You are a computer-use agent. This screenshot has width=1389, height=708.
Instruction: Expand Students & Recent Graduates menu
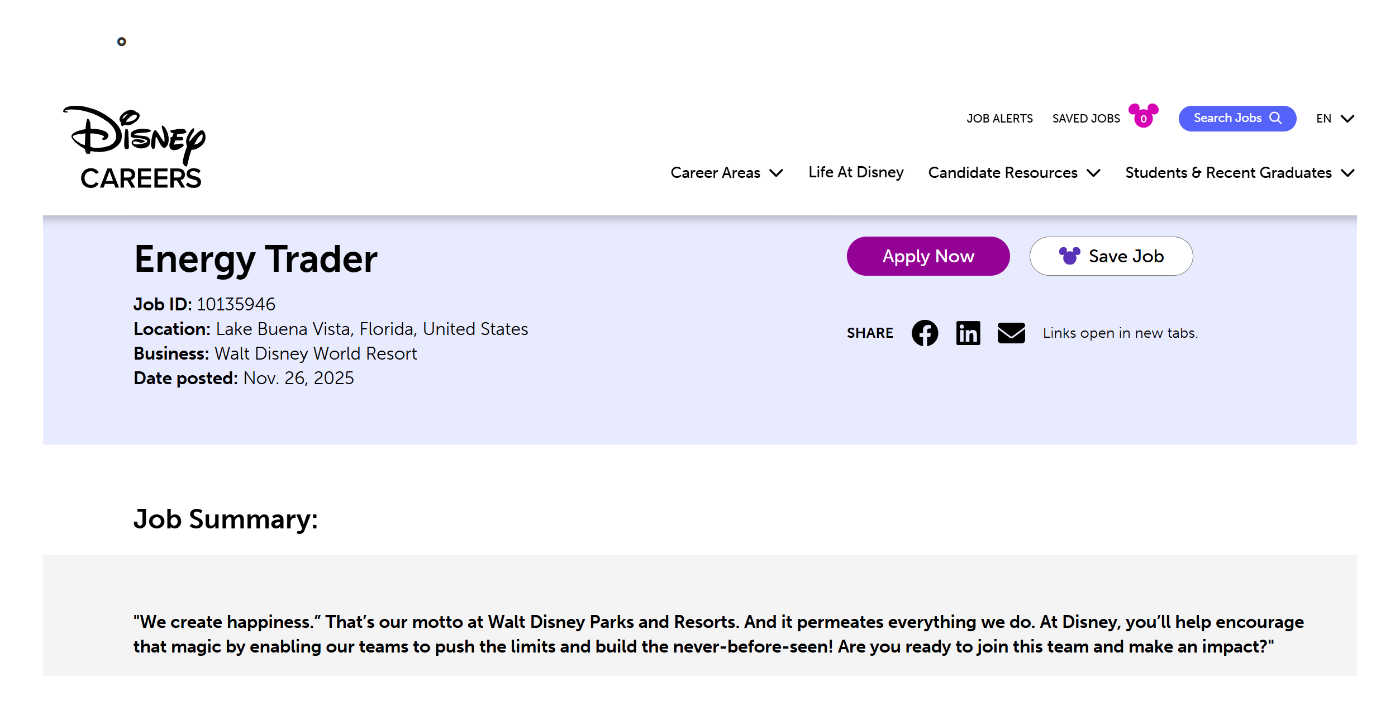point(1239,173)
